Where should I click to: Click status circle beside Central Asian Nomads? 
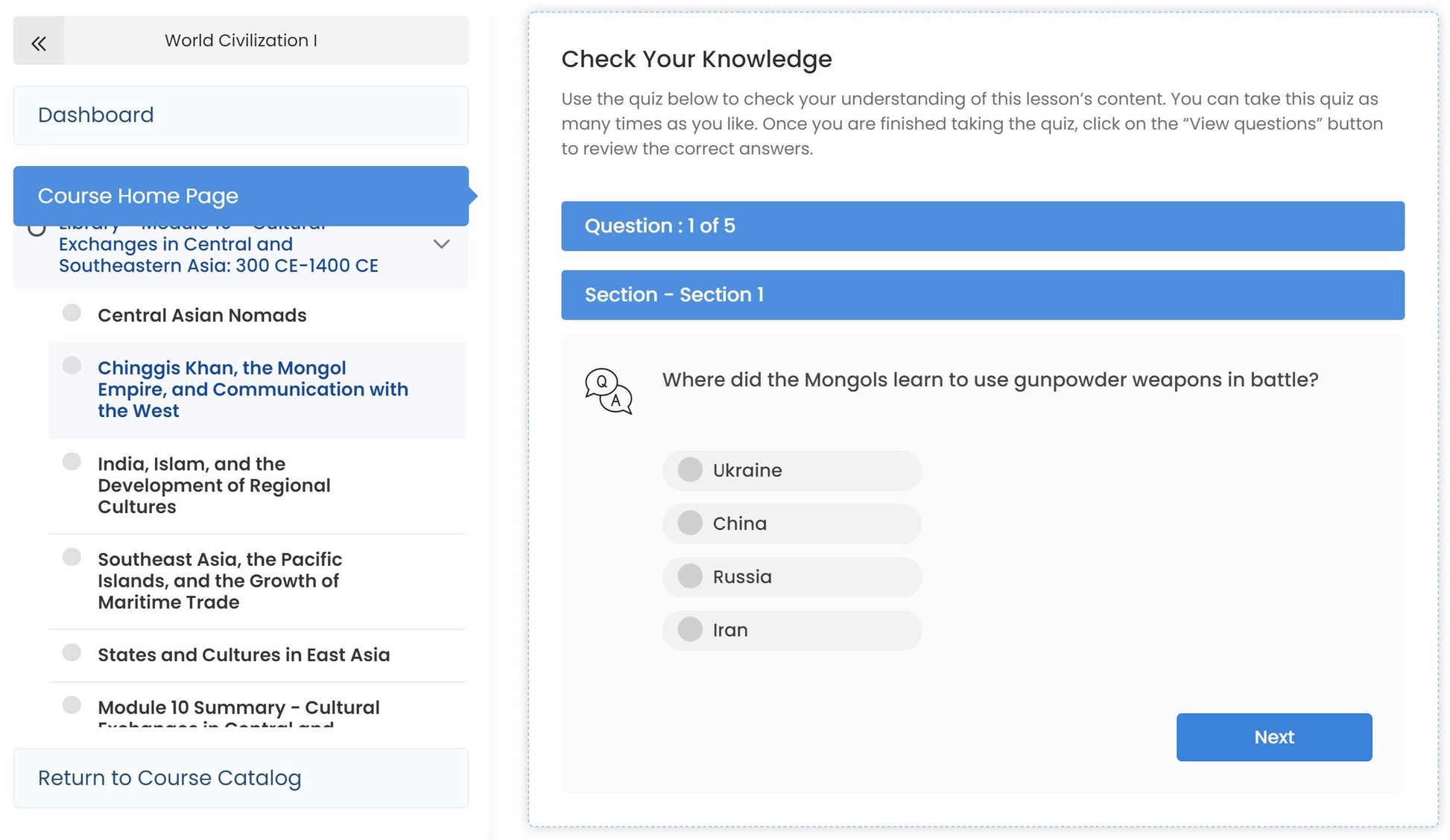[72, 313]
